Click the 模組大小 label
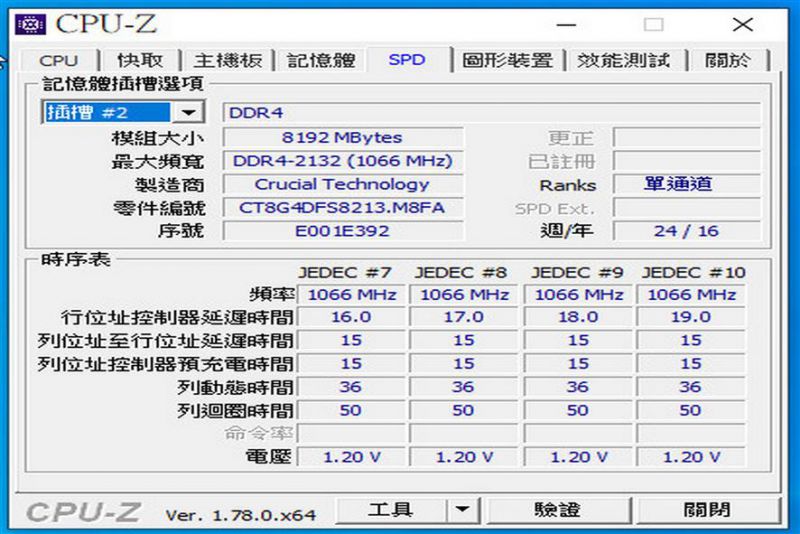800x534 pixels. coord(158,138)
